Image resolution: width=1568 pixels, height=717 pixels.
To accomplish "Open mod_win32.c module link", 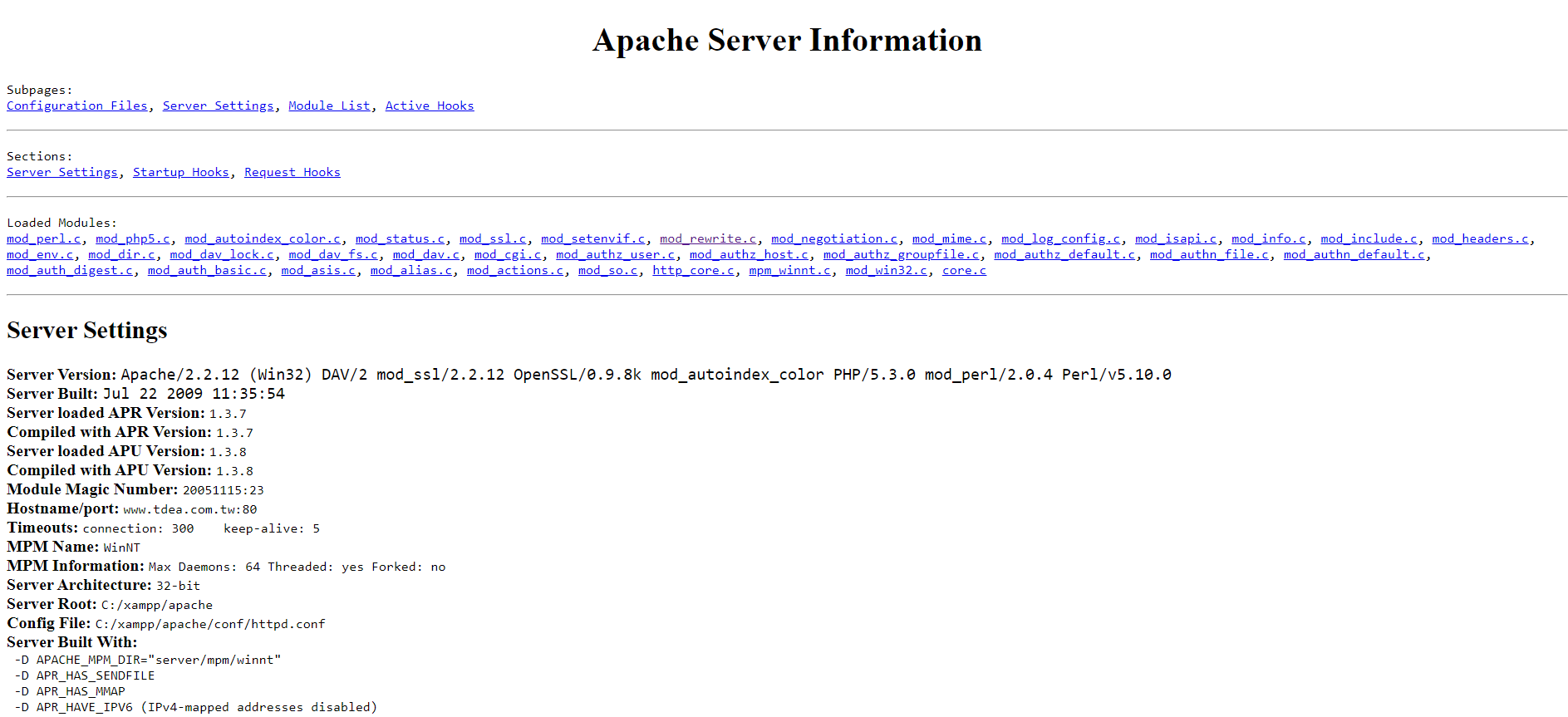I will point(887,270).
